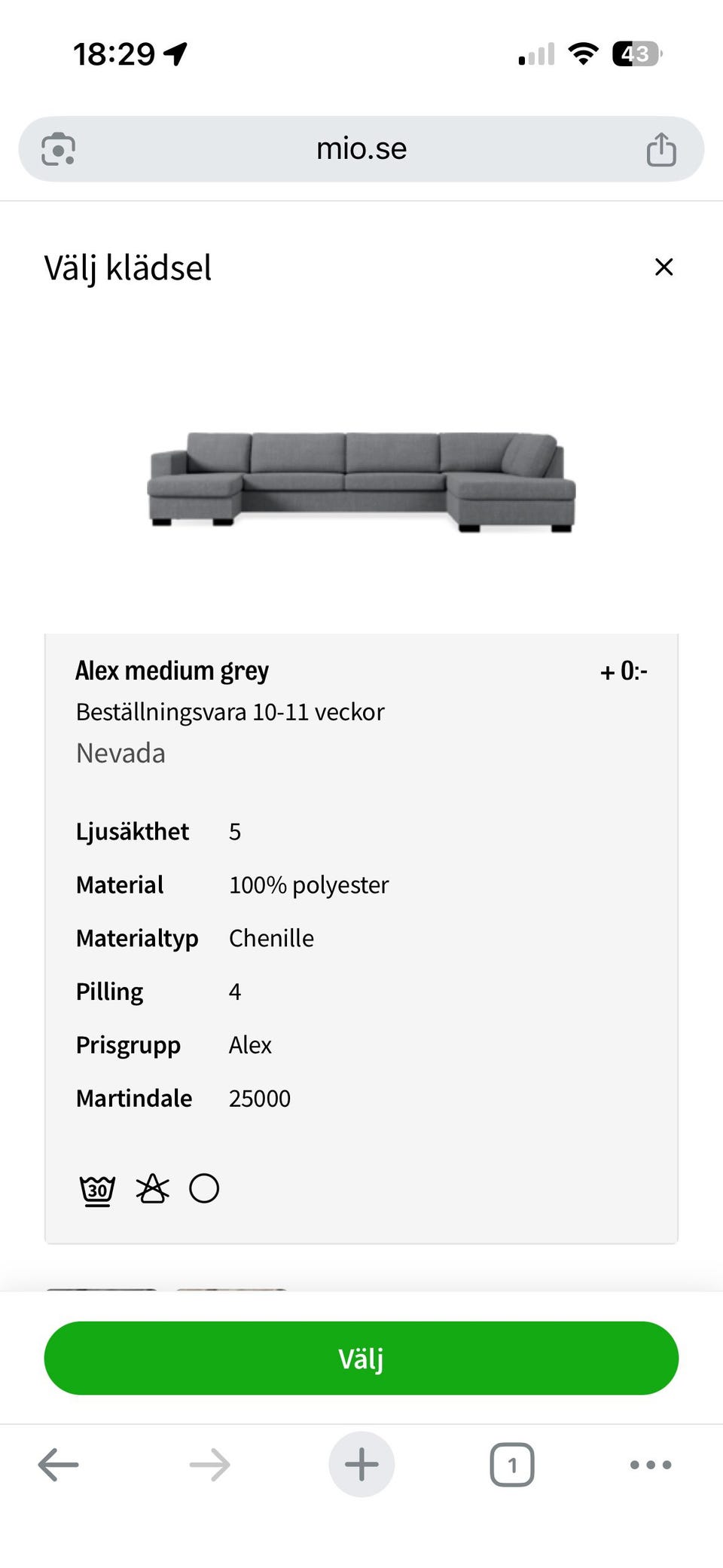Tap the grey U-shaped sofa image

tap(361, 481)
